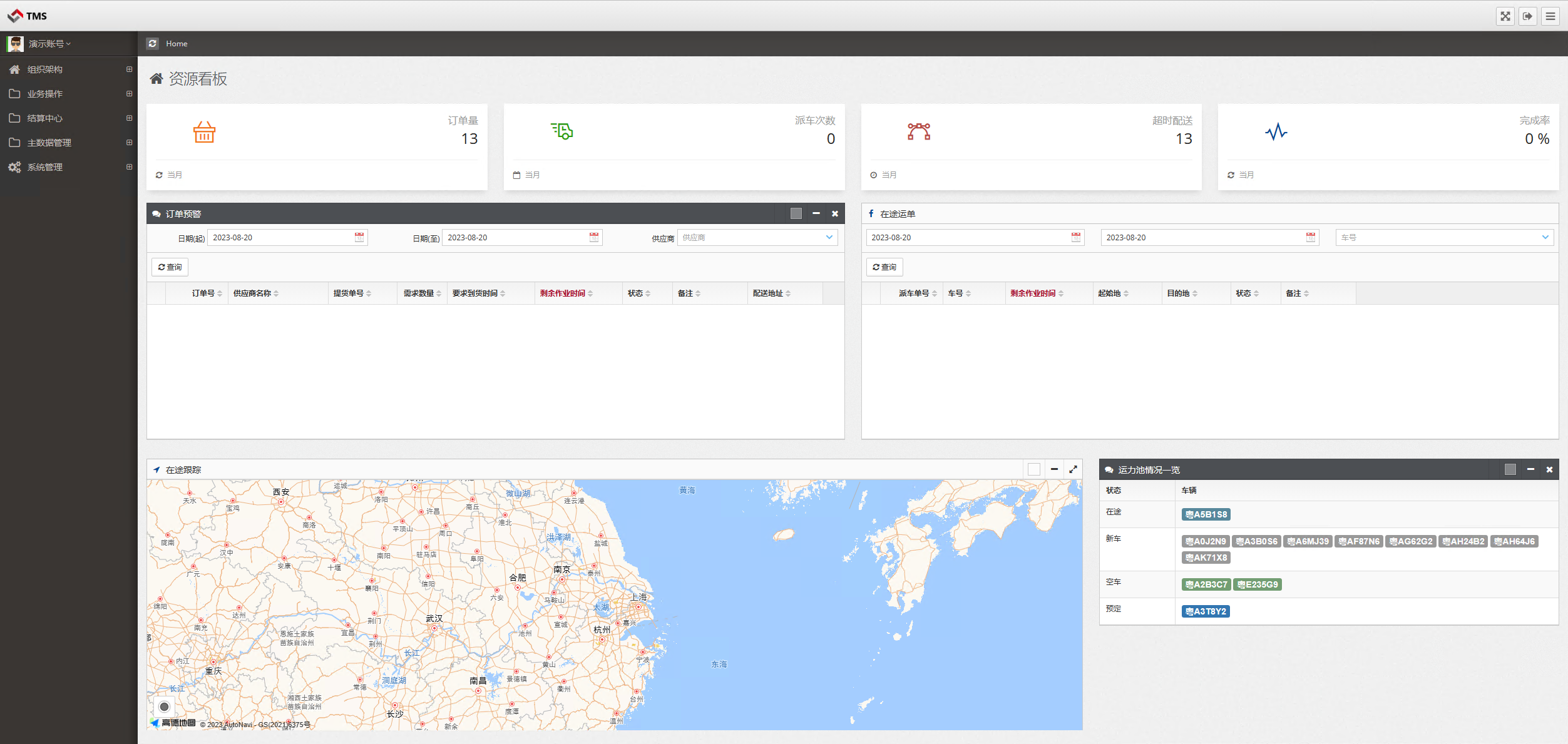The width and height of the screenshot is (1568, 744).
Task: Click blue vehicle tag 粤A3T8Y2
Action: point(1206,611)
